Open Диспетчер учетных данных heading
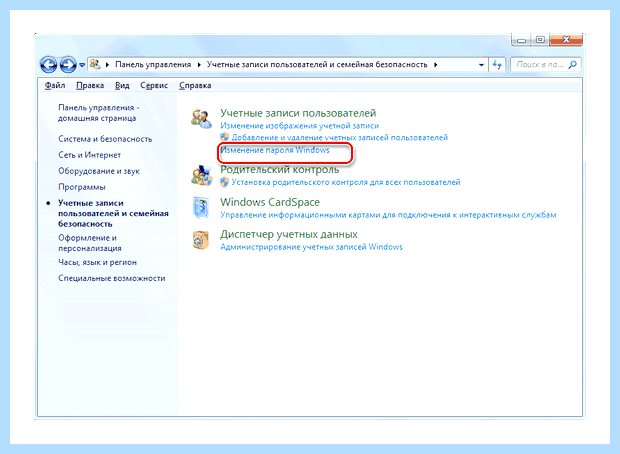The height and width of the screenshot is (454, 620). pyautogui.click(x=289, y=235)
